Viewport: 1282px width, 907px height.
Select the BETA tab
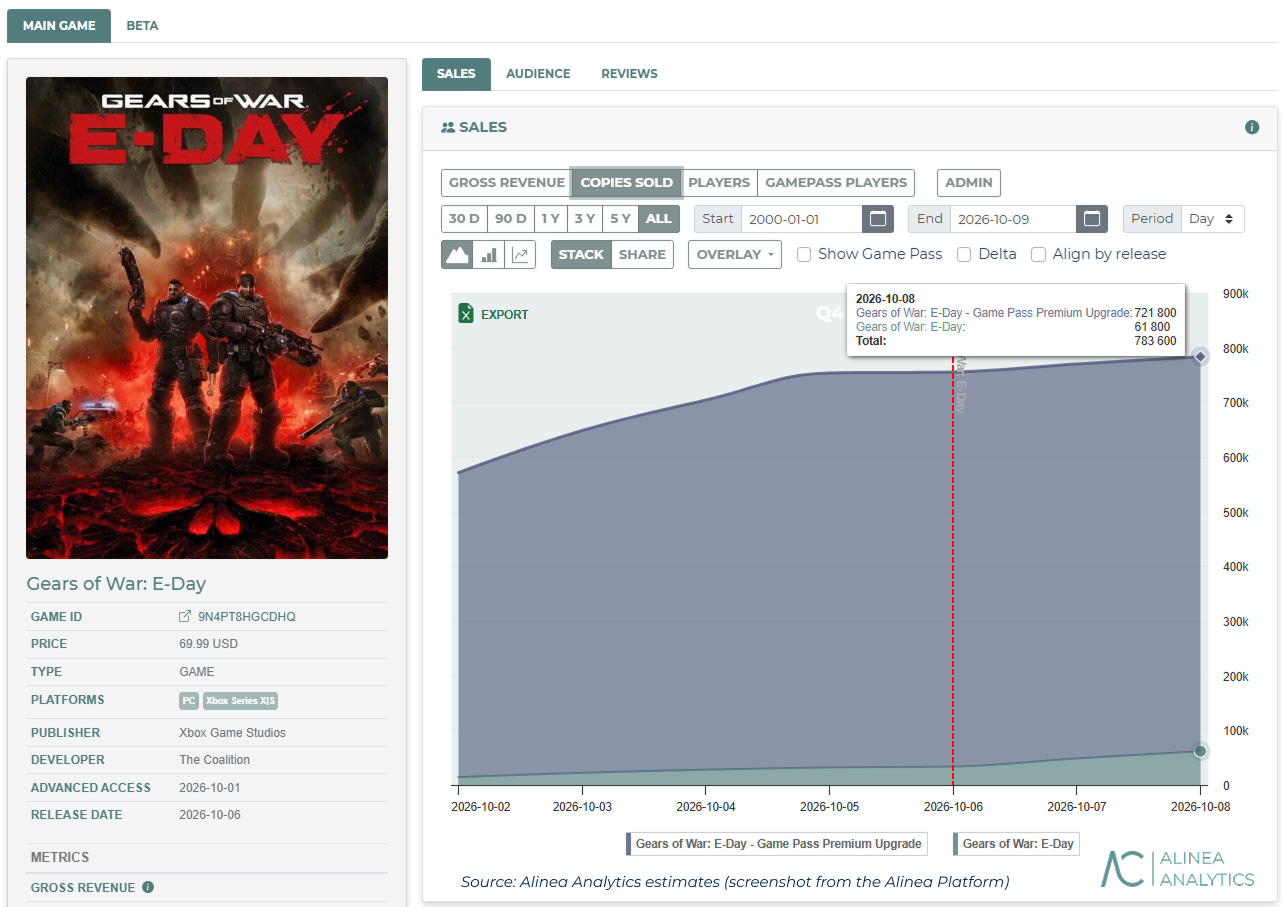click(142, 26)
